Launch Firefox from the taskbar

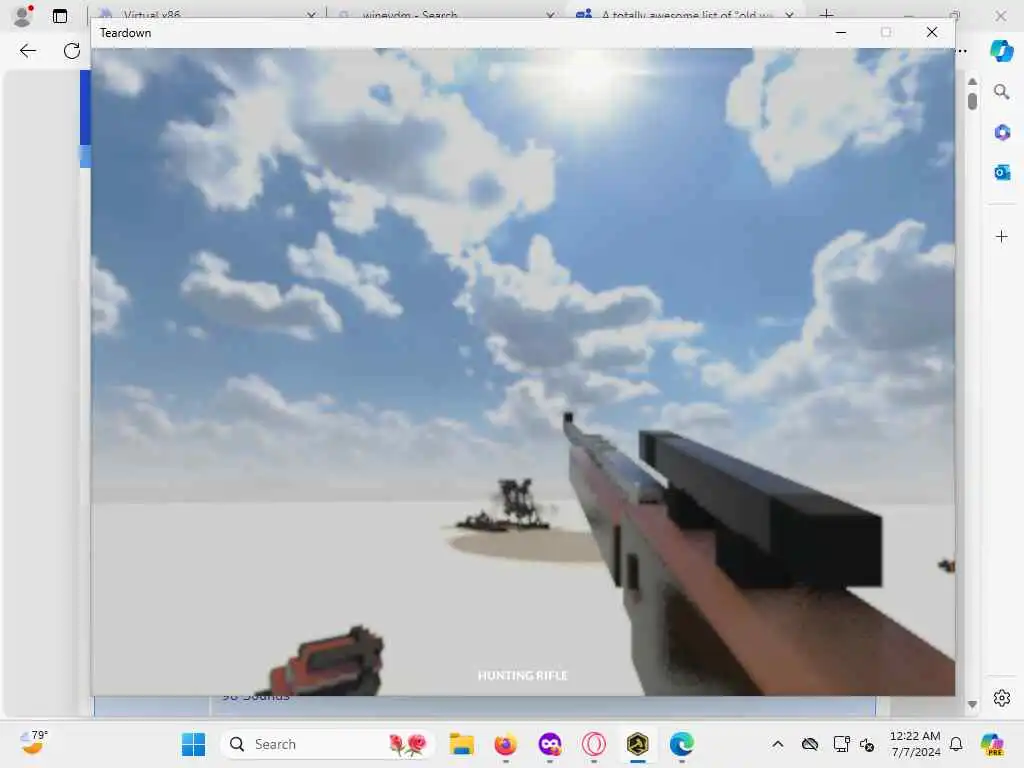(505, 744)
